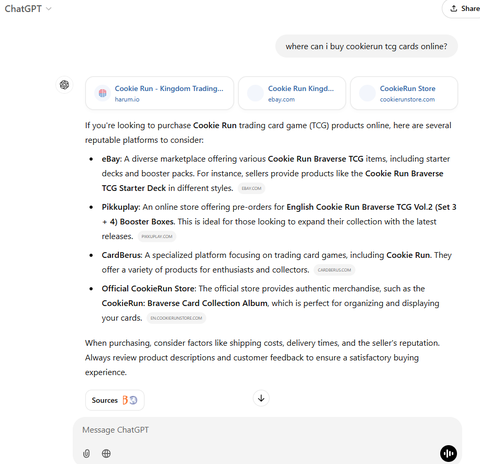This screenshot has height=464, width=480.
Task: Click the harum.io favicon on the first source card
Action: pos(102,93)
